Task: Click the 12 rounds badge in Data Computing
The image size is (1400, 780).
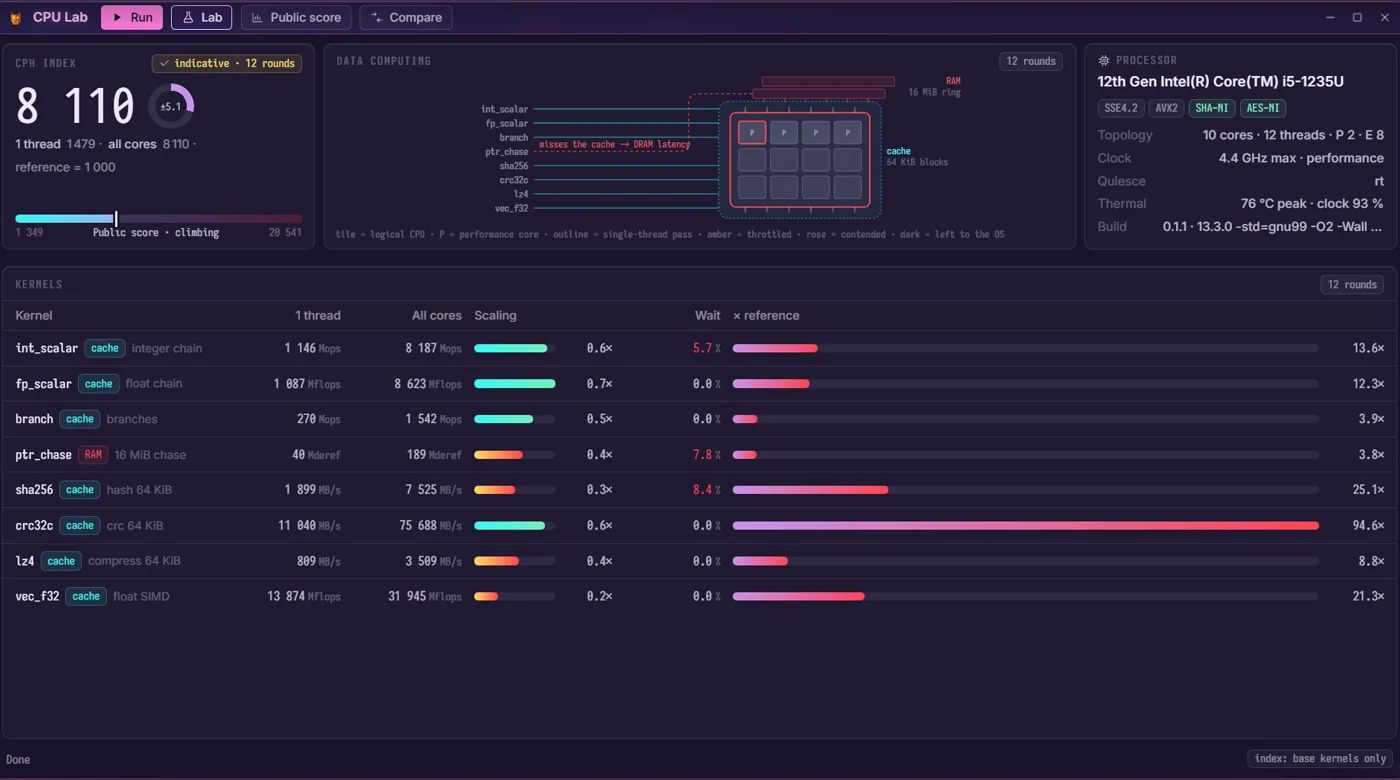Action: 1031,61
